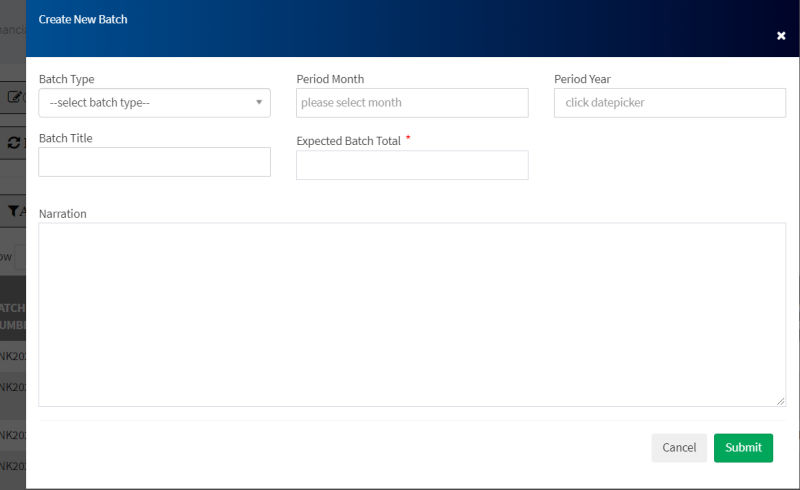This screenshot has width=800, height=490.
Task: Click the Expected Batch Total label
Action: click(x=348, y=141)
